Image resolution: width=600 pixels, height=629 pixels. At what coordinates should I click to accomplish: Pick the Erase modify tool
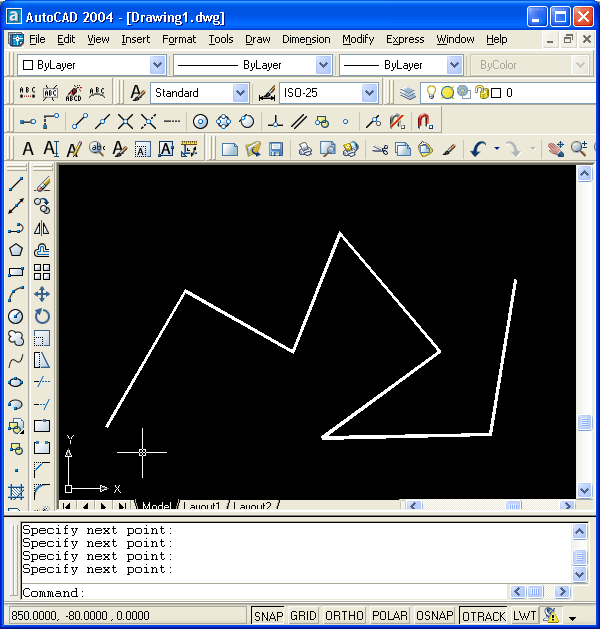[x=42, y=184]
